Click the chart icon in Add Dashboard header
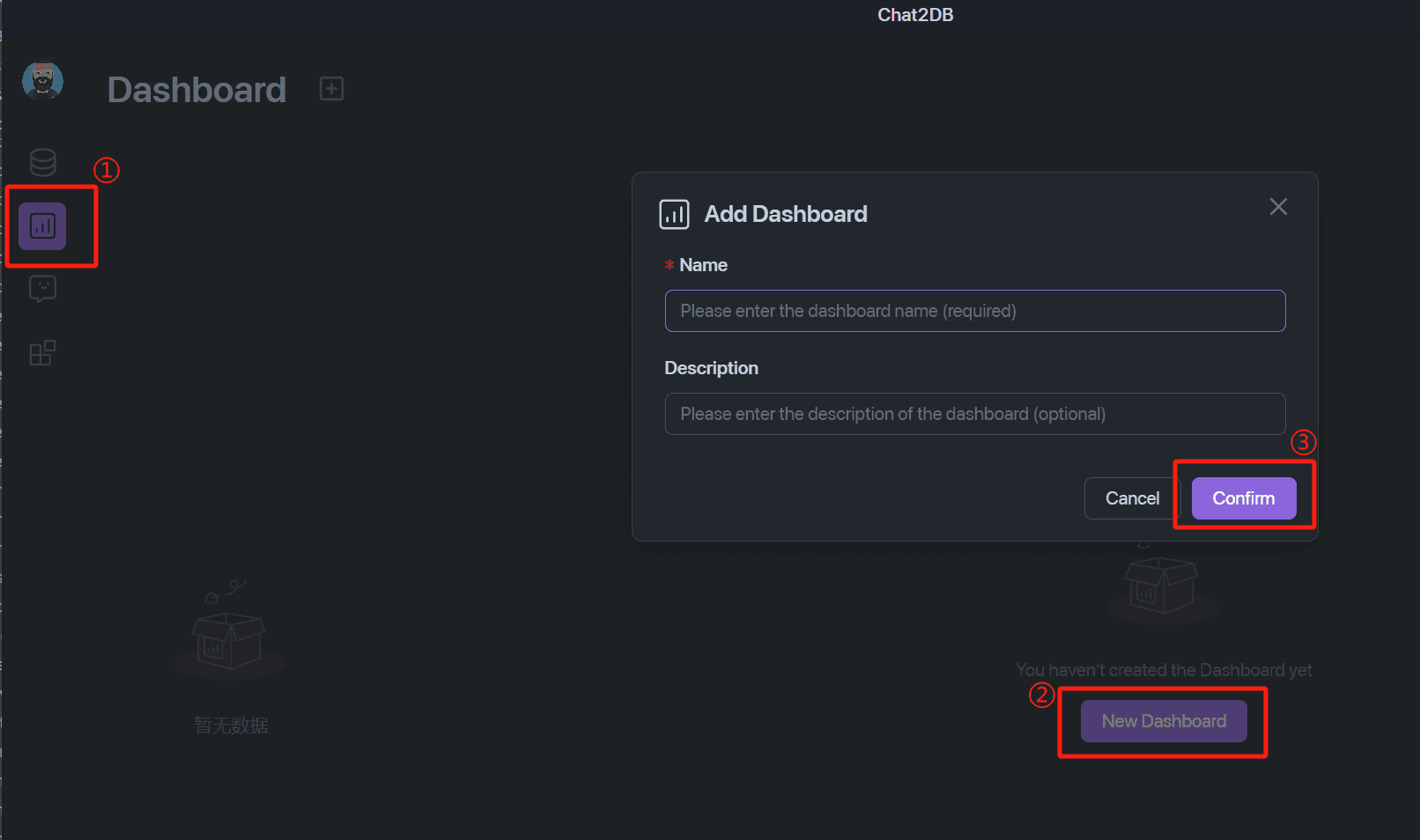Image resolution: width=1420 pixels, height=840 pixels. pyautogui.click(x=674, y=214)
